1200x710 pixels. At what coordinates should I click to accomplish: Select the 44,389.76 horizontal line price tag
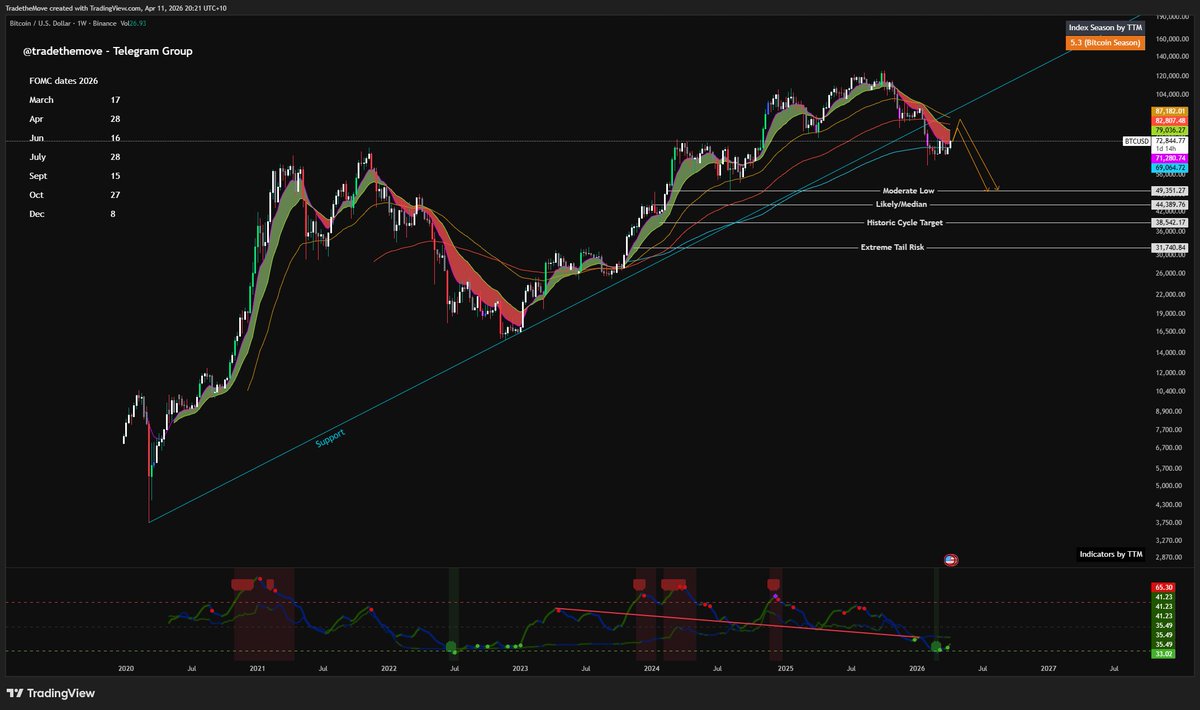pyautogui.click(x=1169, y=204)
